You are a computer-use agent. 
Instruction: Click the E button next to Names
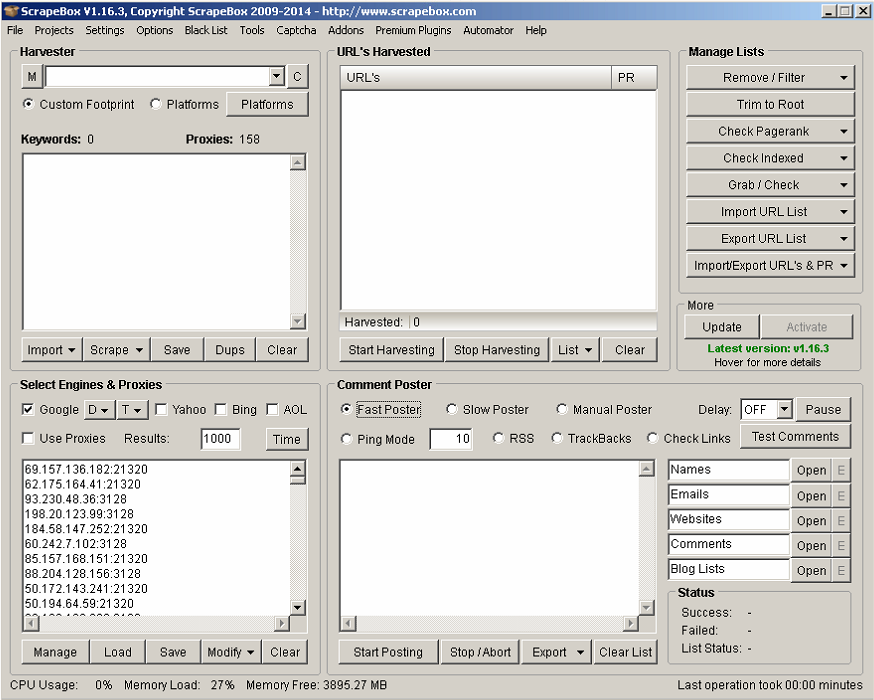pos(841,470)
